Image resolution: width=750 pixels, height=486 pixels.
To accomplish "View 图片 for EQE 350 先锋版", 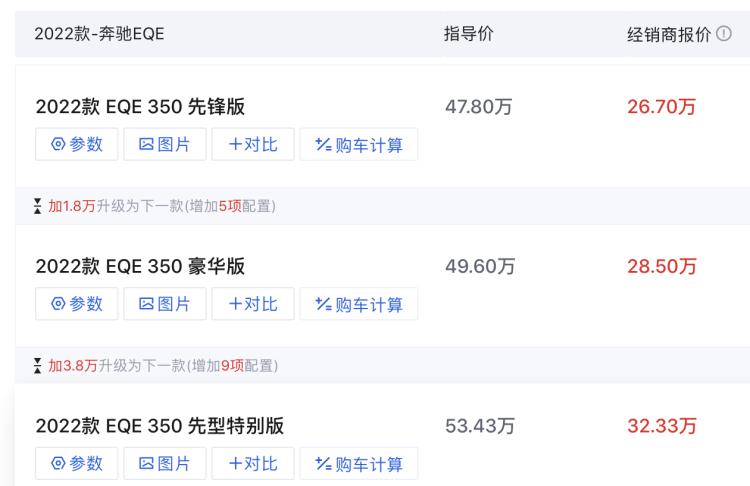I will click(164, 144).
